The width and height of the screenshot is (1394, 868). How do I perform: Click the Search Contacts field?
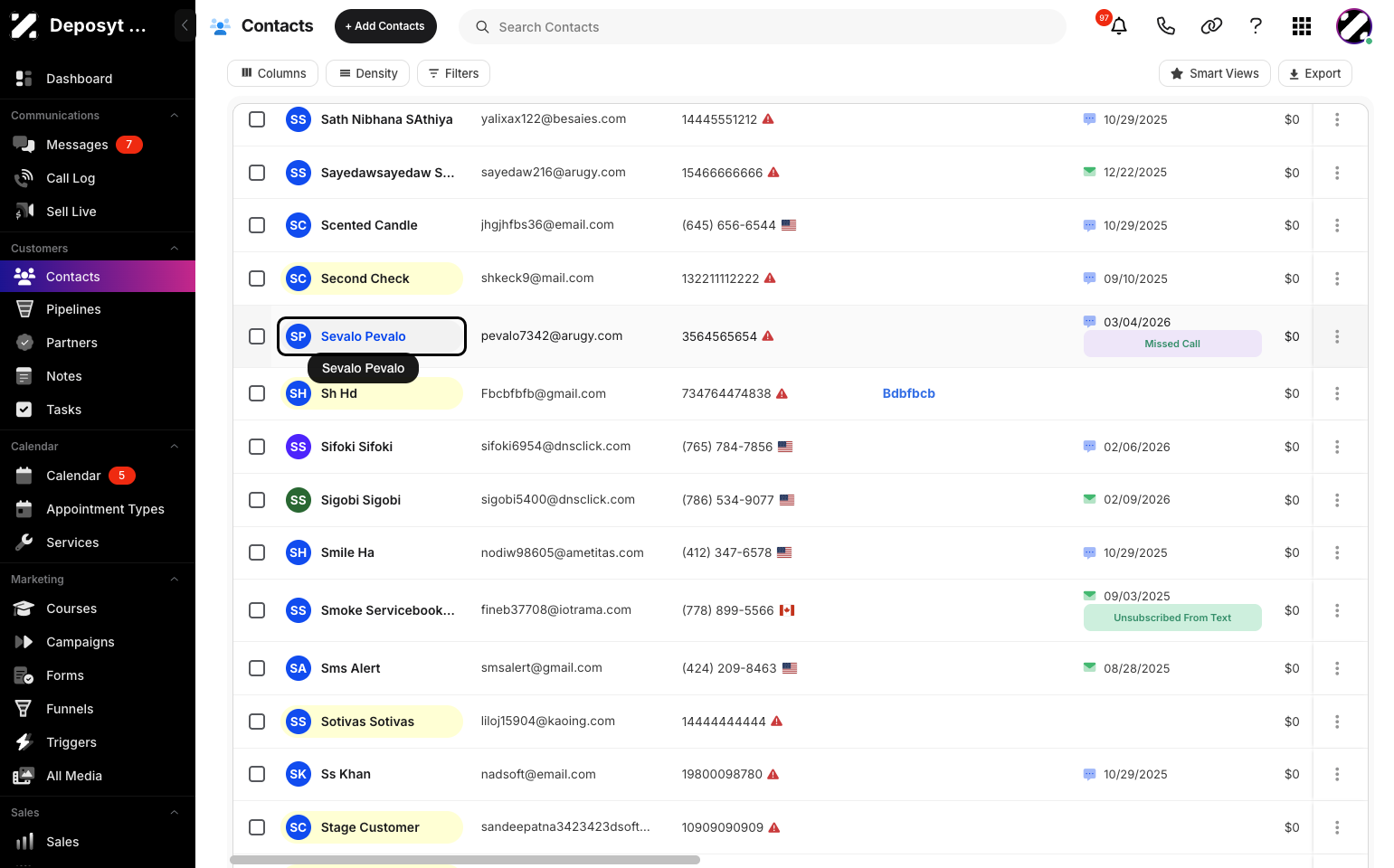763,27
